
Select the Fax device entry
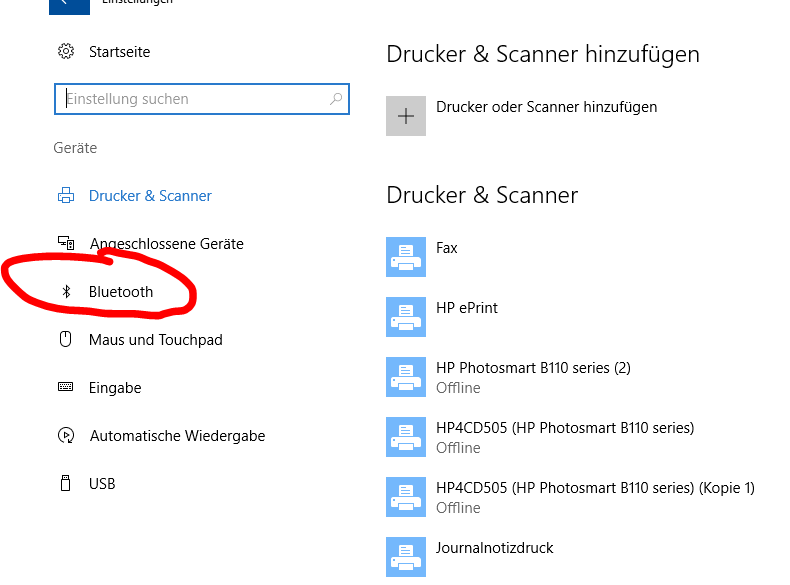[446, 248]
